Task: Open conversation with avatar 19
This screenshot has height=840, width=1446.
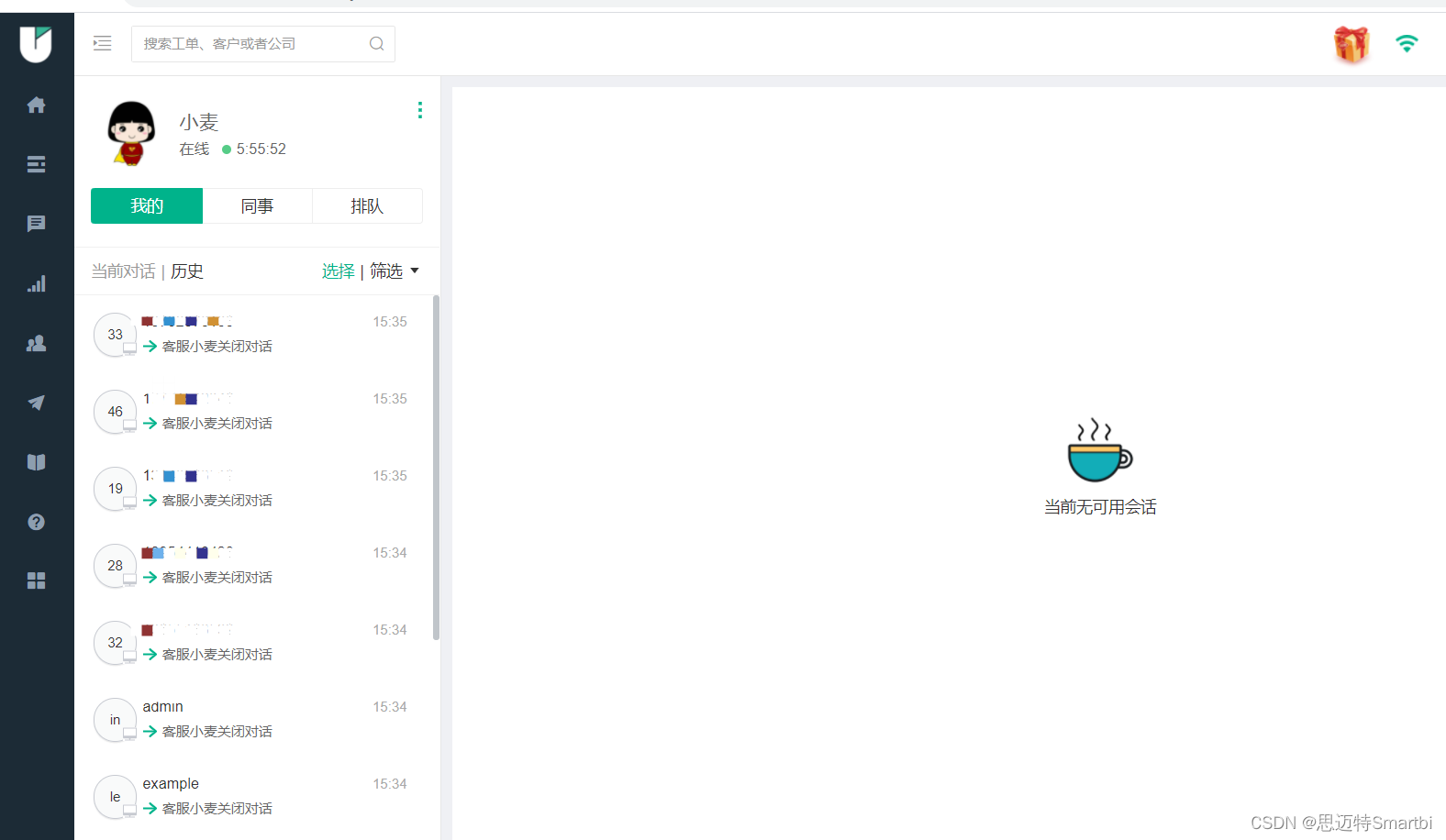Action: coord(252,488)
